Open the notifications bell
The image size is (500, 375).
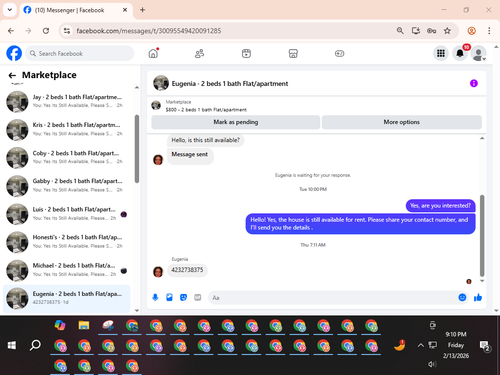(460, 53)
